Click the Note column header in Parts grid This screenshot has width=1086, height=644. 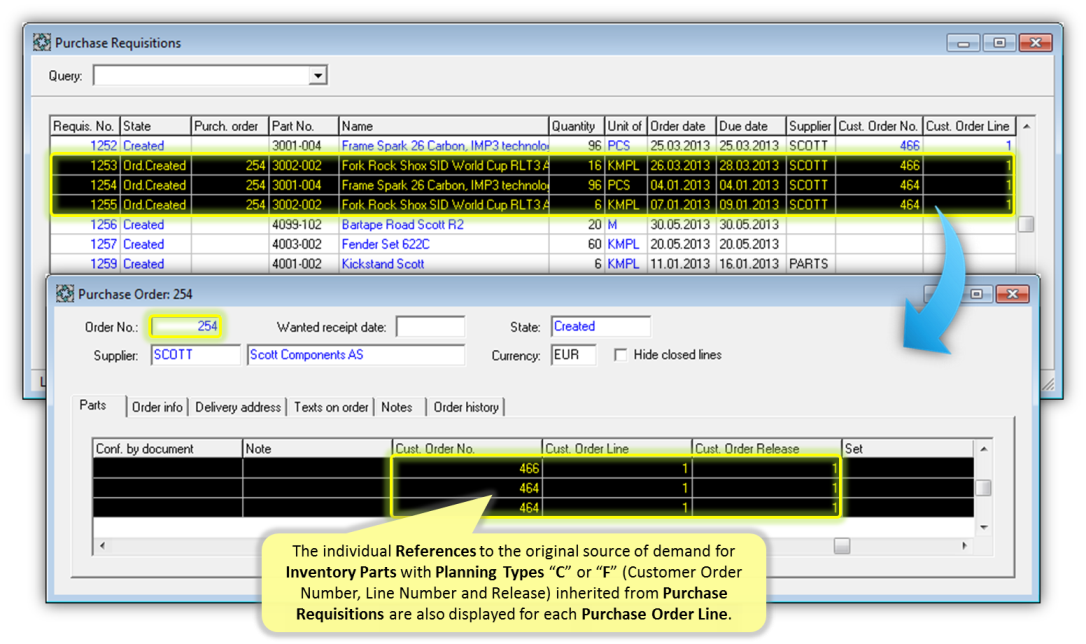[317, 449]
